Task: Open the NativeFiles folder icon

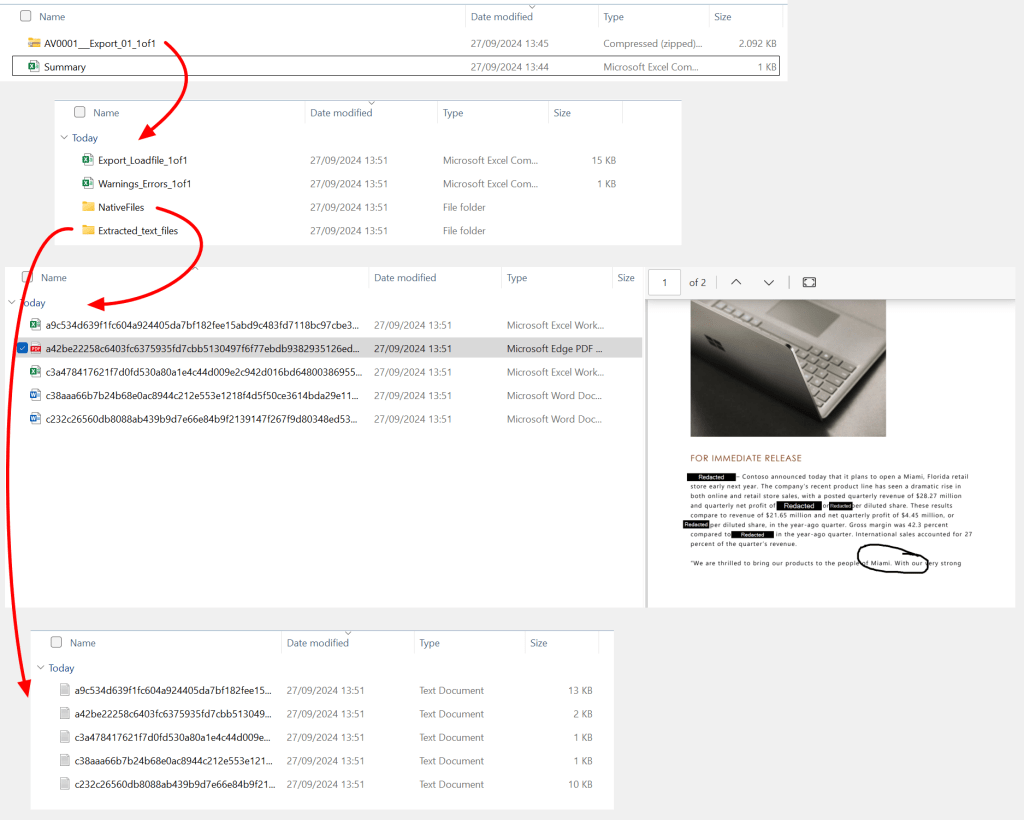Action: coord(88,207)
